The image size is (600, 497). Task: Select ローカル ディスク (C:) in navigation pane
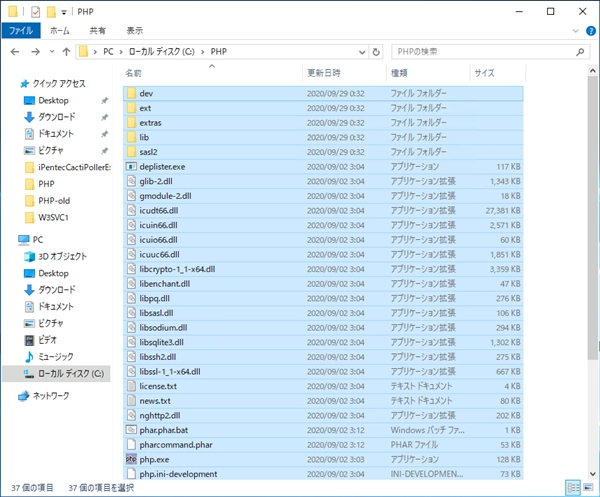[x=56, y=373]
